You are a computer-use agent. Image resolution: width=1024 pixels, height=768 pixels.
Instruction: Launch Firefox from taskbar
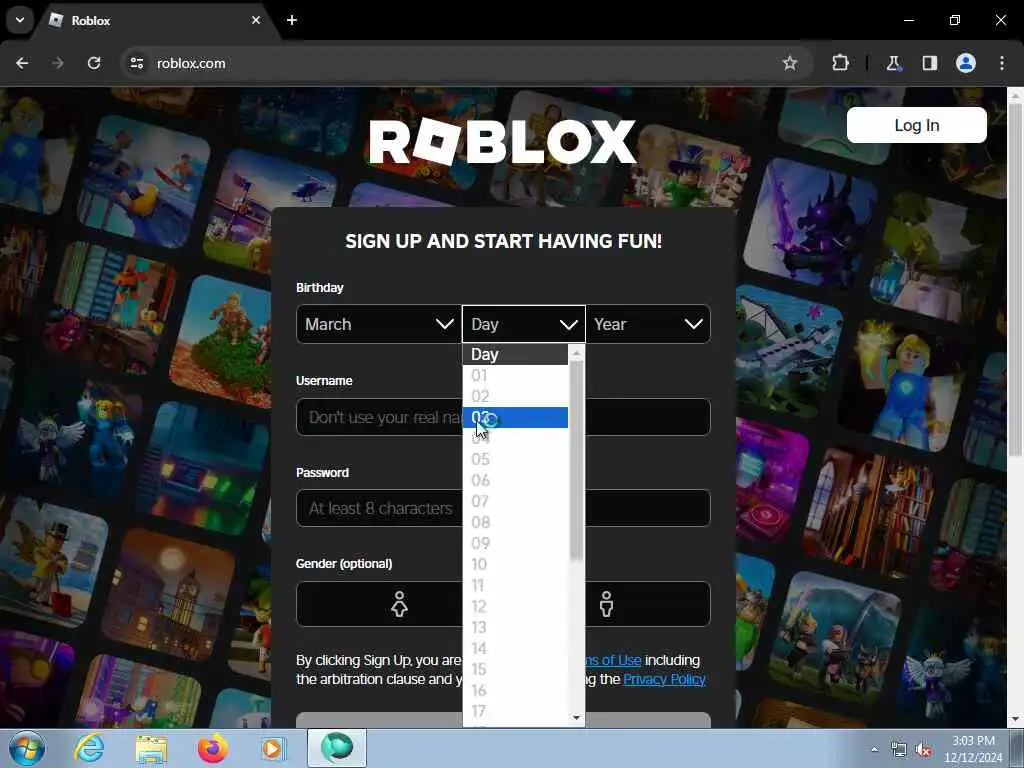click(212, 748)
